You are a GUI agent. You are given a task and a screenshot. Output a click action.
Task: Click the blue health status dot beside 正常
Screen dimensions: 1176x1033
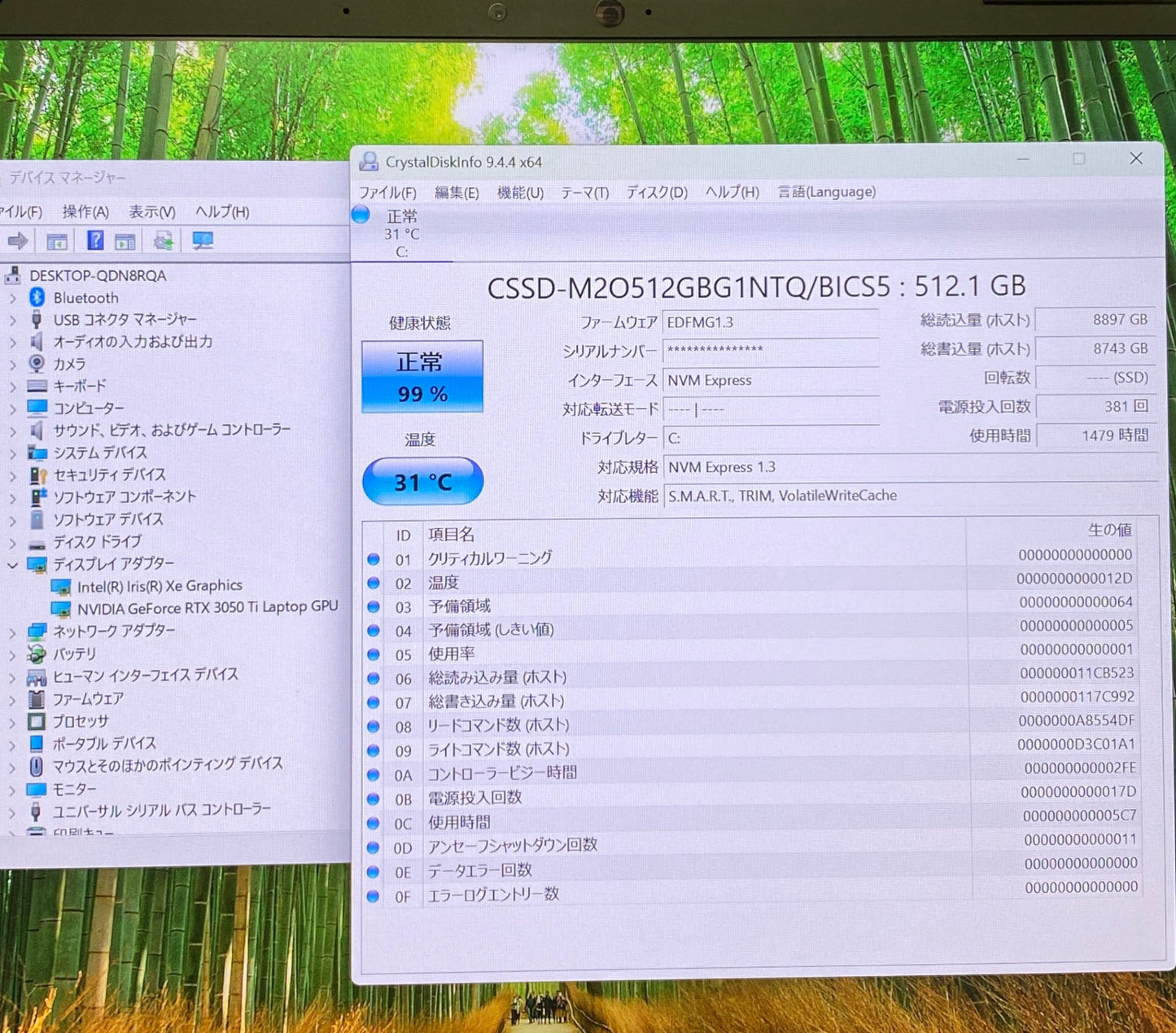tap(361, 214)
